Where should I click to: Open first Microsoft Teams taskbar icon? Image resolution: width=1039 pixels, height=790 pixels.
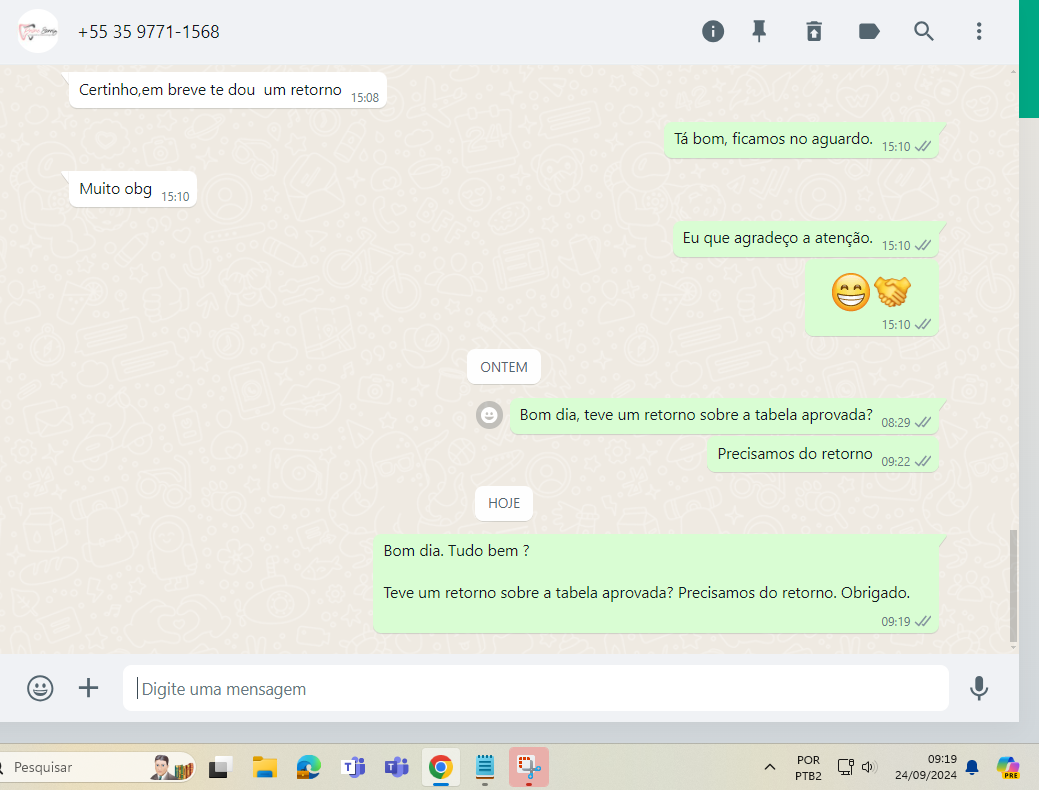[353, 767]
